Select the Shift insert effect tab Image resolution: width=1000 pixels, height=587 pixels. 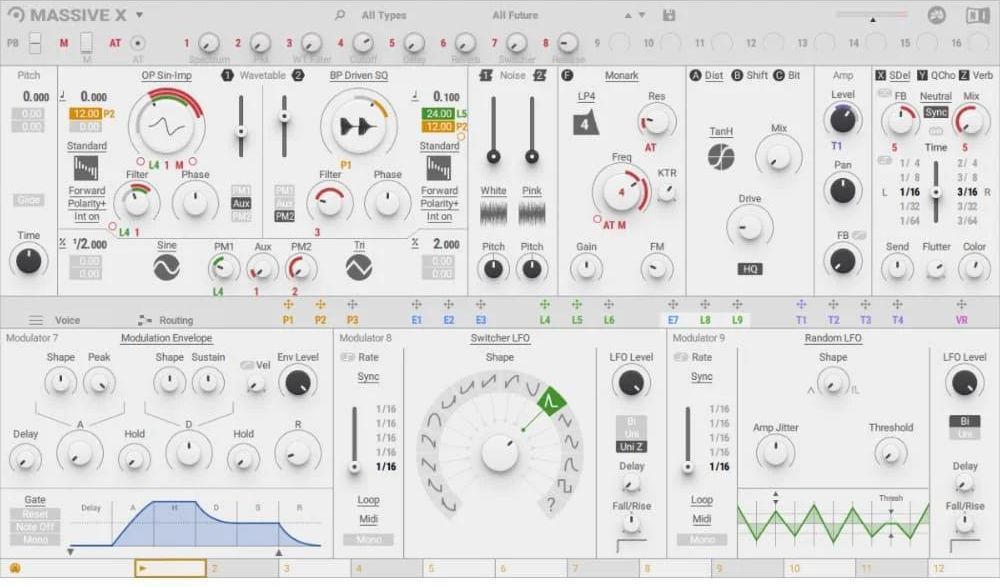pos(756,75)
